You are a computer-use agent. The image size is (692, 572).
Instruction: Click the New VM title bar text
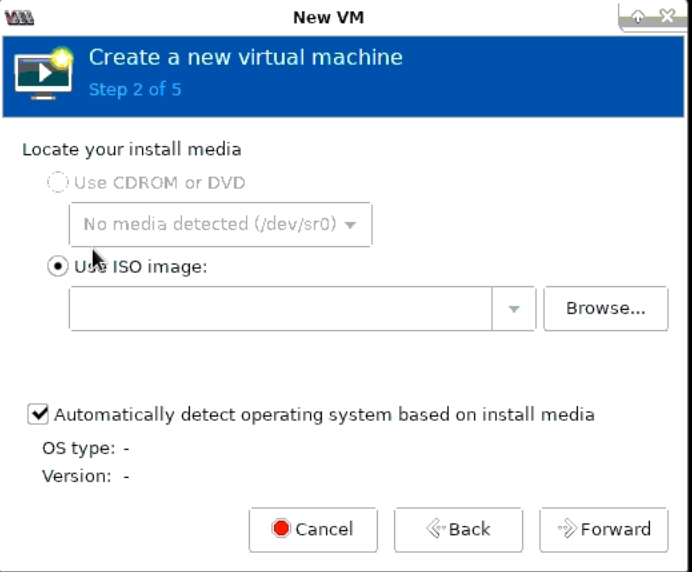(x=325, y=17)
